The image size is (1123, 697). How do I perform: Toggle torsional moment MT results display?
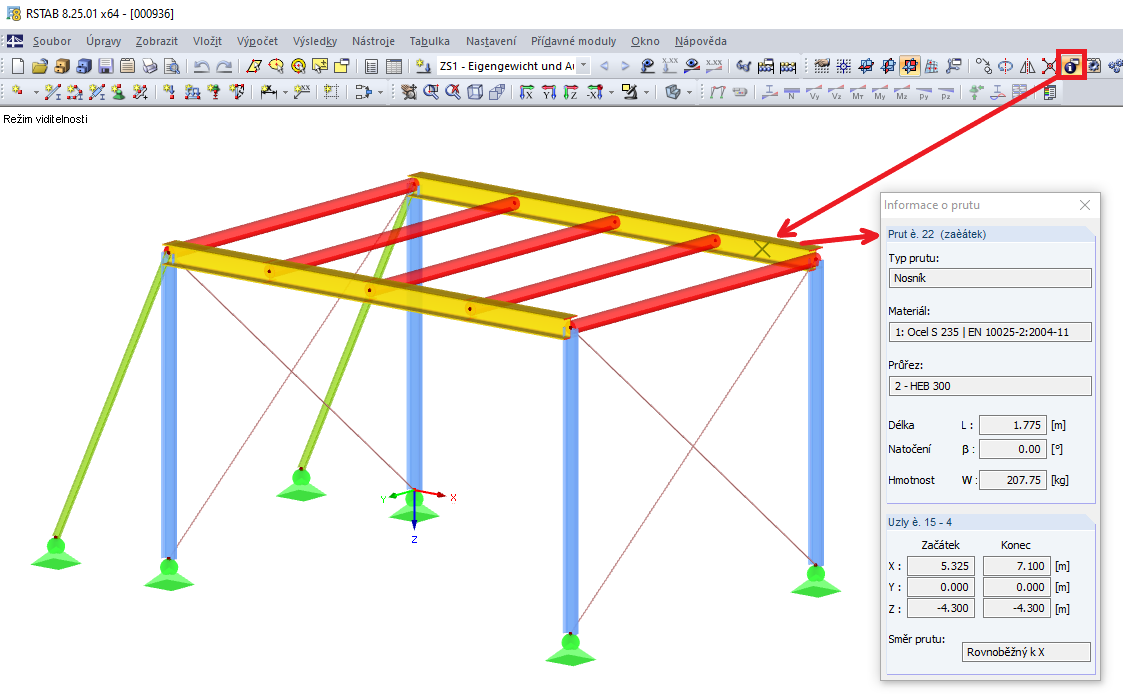click(x=857, y=92)
